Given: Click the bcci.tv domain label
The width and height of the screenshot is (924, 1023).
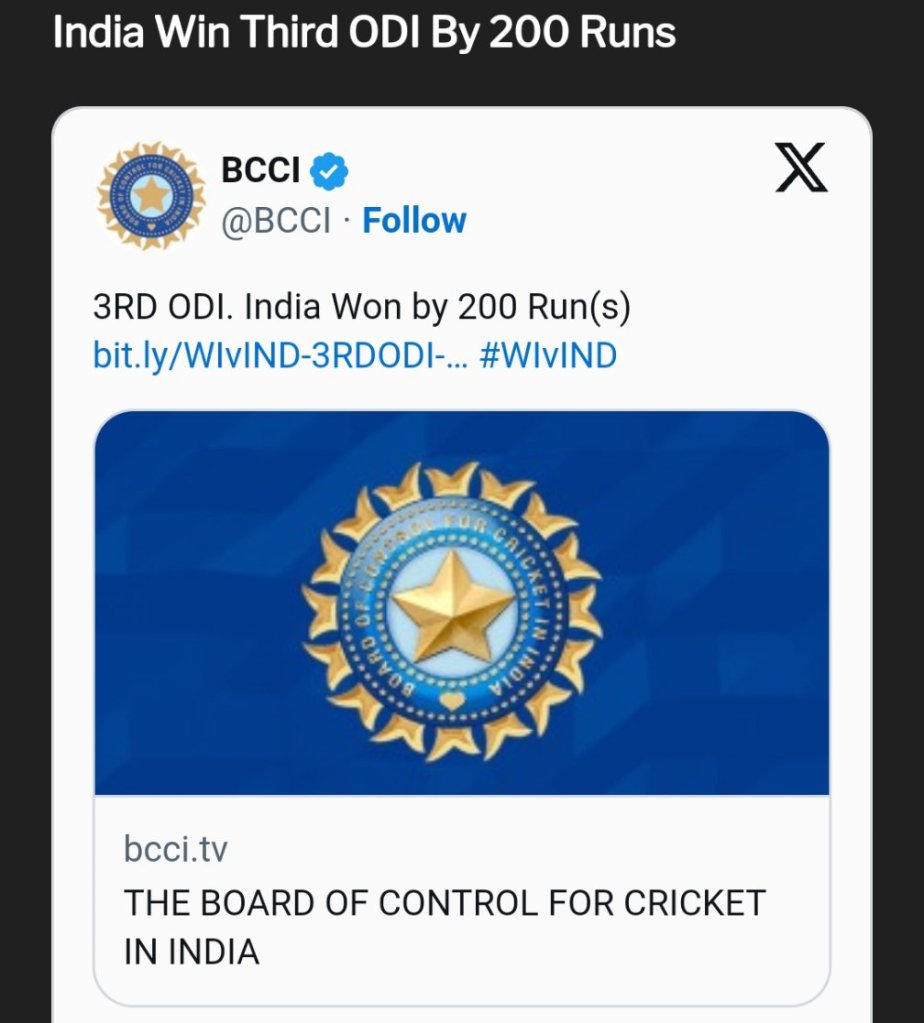Looking at the screenshot, I should click(x=176, y=850).
